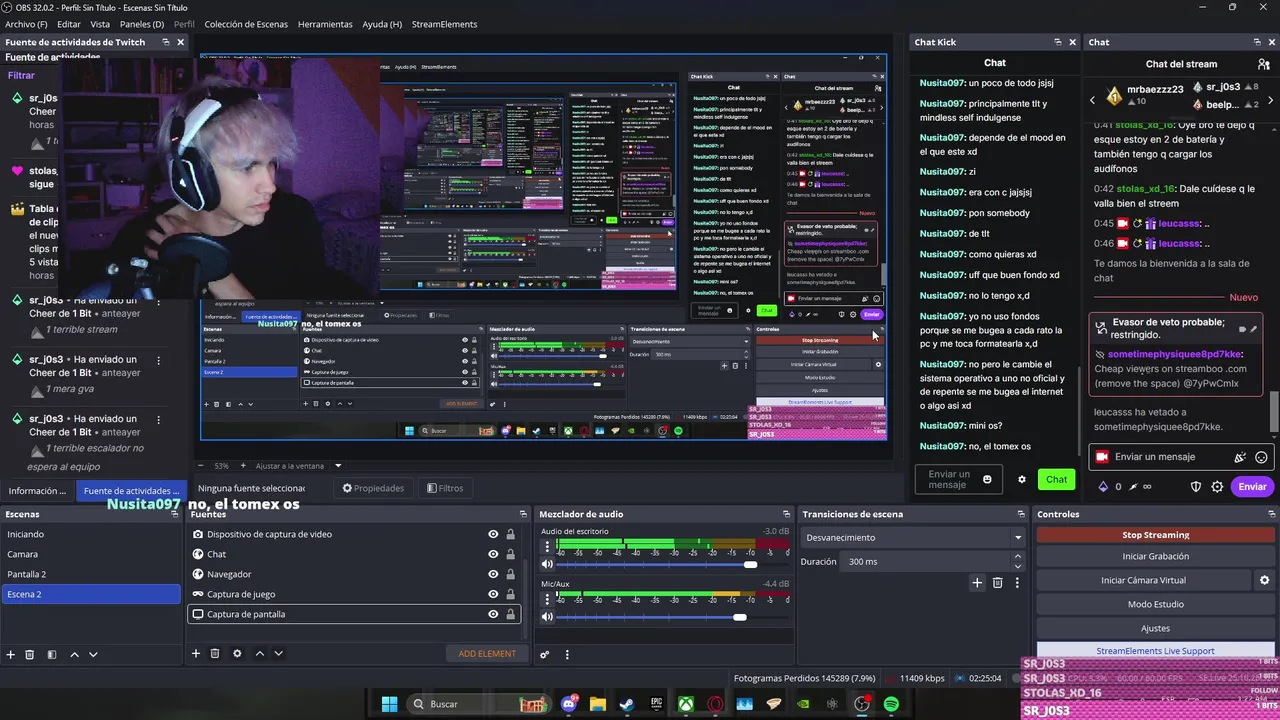Screen dimensions: 1280x720
Task: Hide the Captura de juego source
Action: [x=493, y=594]
